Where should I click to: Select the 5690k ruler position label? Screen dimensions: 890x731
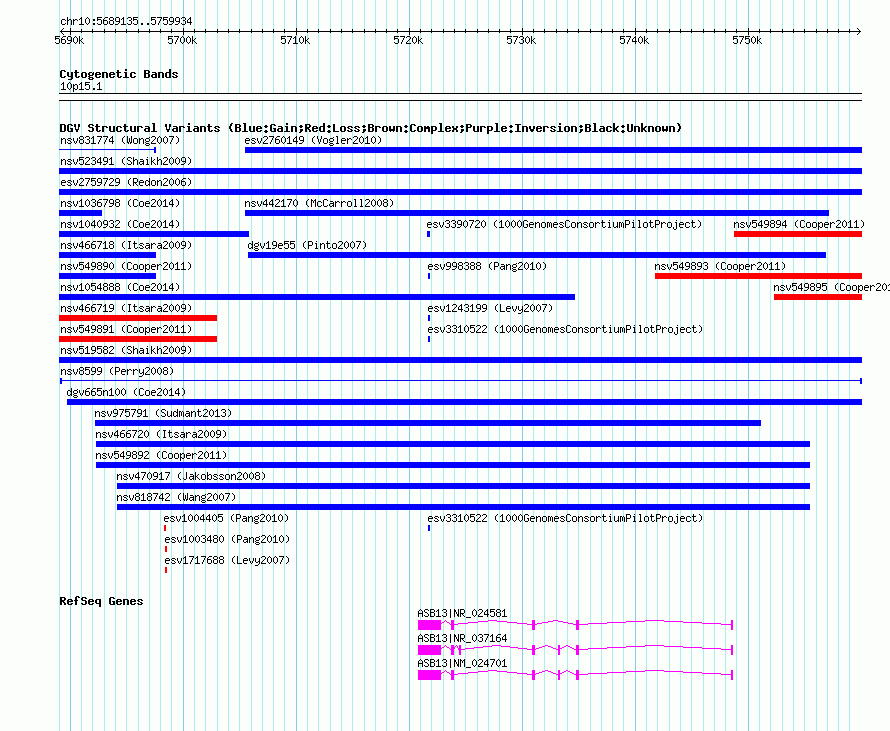point(69,40)
